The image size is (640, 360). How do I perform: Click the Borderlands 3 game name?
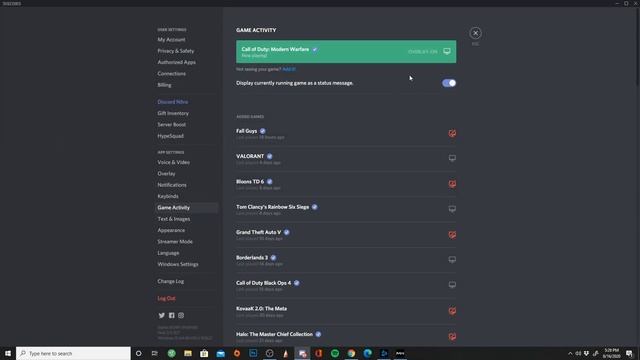252,258
